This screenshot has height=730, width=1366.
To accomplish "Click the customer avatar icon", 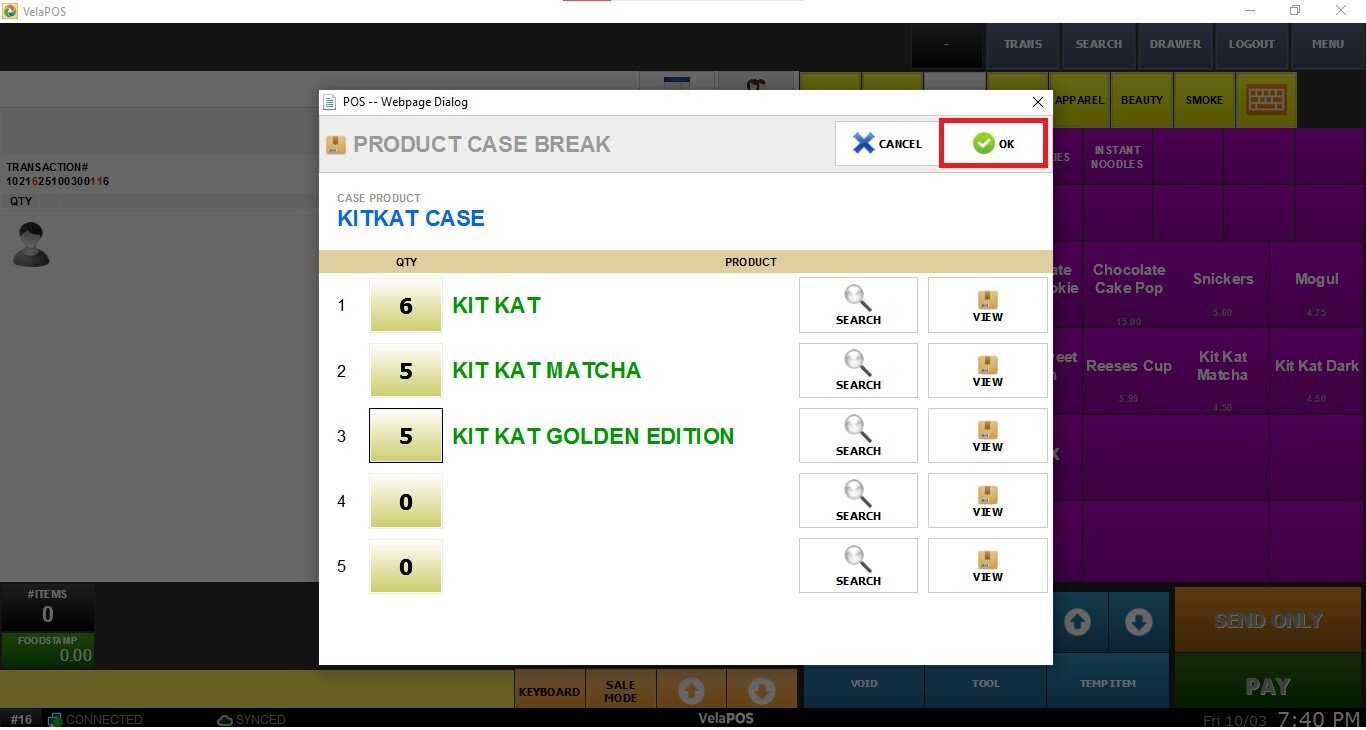I will click(x=30, y=244).
